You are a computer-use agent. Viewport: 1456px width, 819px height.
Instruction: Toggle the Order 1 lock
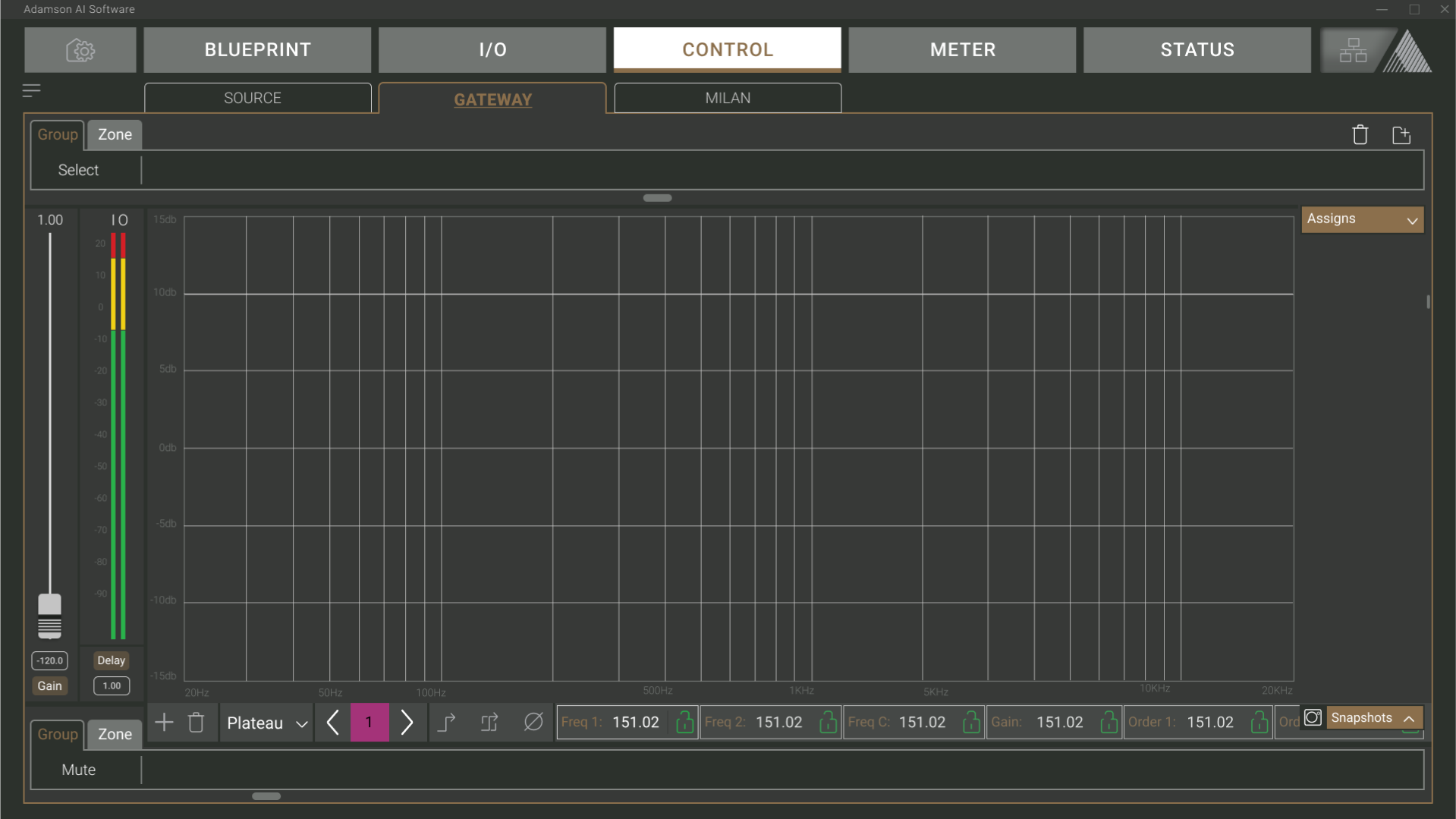coord(1259,722)
